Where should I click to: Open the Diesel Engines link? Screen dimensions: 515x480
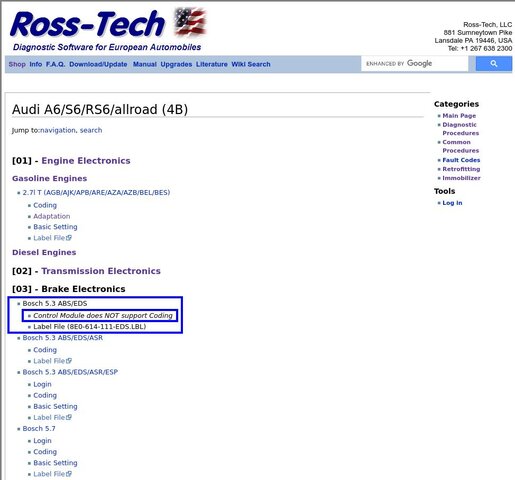click(44, 252)
